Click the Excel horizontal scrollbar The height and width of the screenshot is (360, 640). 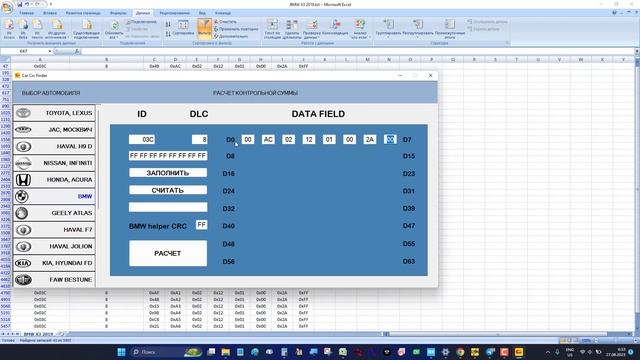pos(508,334)
